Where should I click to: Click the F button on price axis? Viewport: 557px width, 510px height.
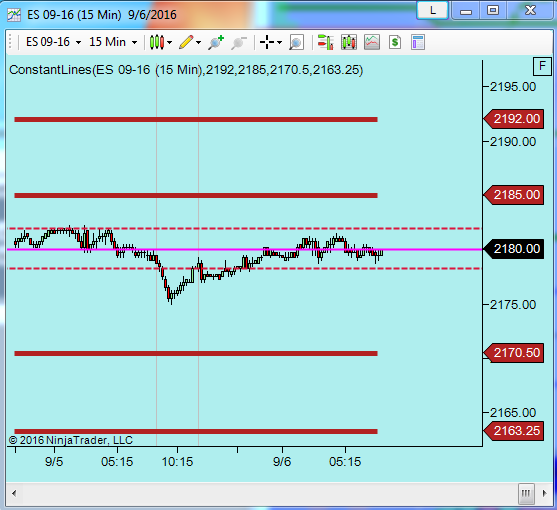542,66
